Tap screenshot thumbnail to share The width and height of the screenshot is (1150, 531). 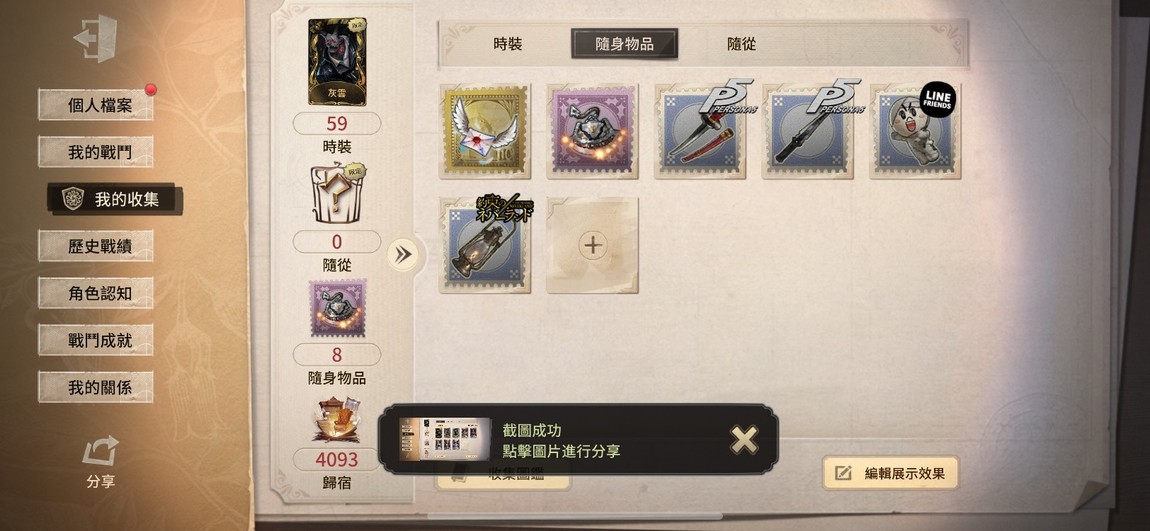[444, 439]
